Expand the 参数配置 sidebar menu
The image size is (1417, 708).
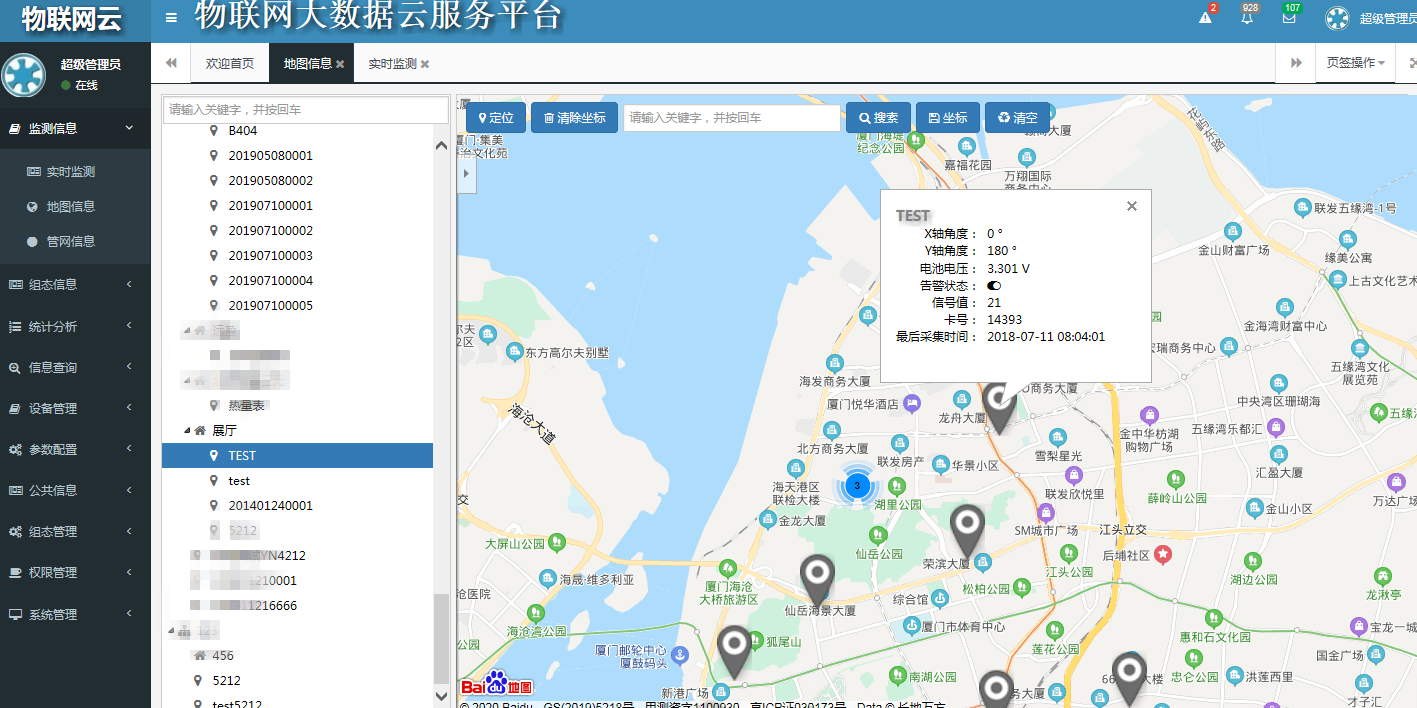click(x=75, y=449)
